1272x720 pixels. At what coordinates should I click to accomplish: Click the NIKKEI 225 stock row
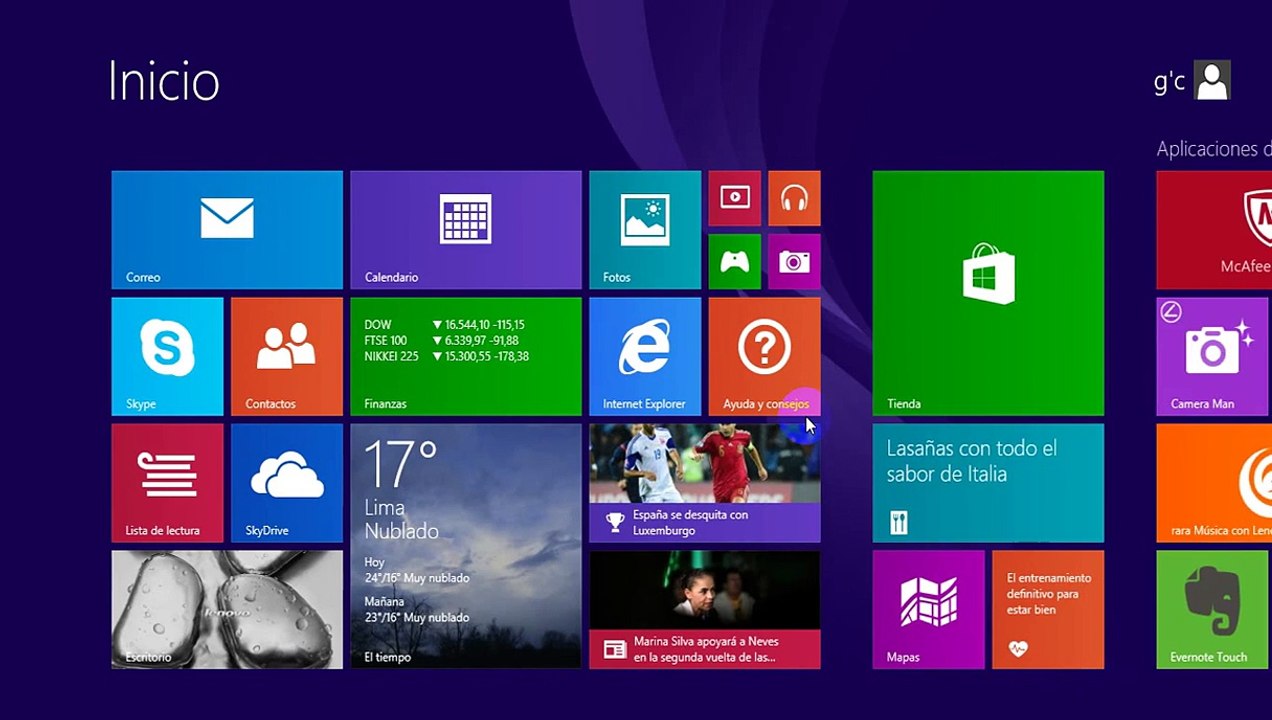tap(447, 357)
